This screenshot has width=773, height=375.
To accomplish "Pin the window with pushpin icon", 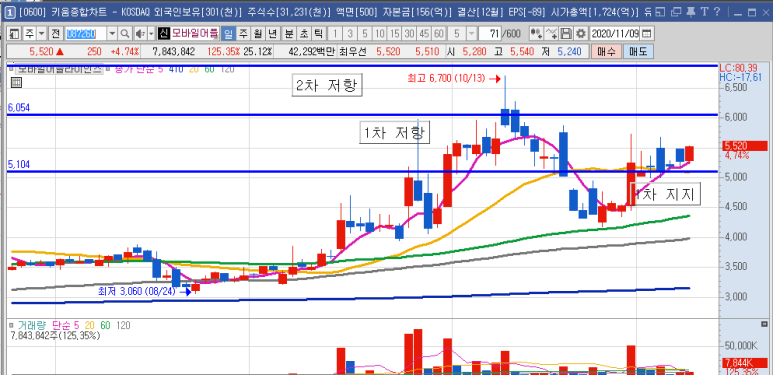I will 691,12.
